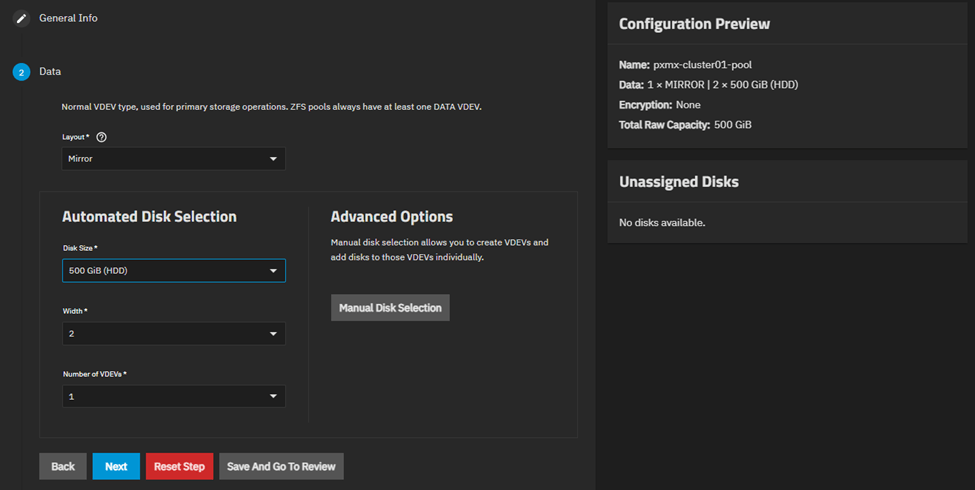Click the pencil edit icon beside General Info
This screenshot has width=975, height=490.
pyautogui.click(x=21, y=18)
